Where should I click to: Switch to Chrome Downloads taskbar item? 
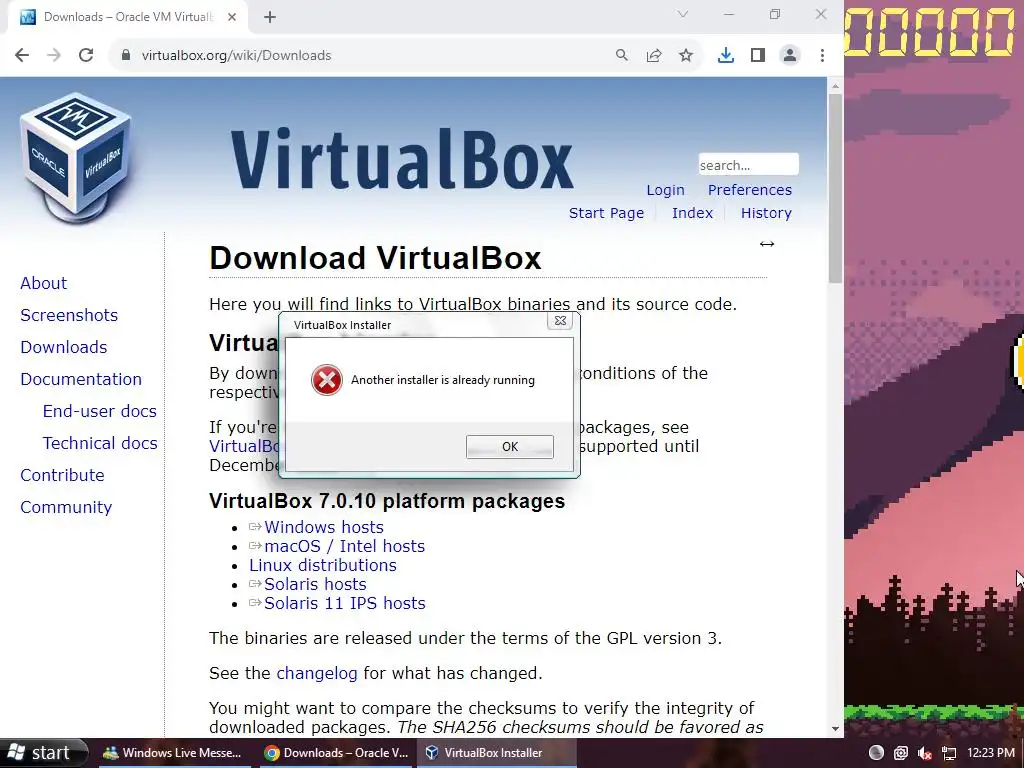[x=337, y=753]
